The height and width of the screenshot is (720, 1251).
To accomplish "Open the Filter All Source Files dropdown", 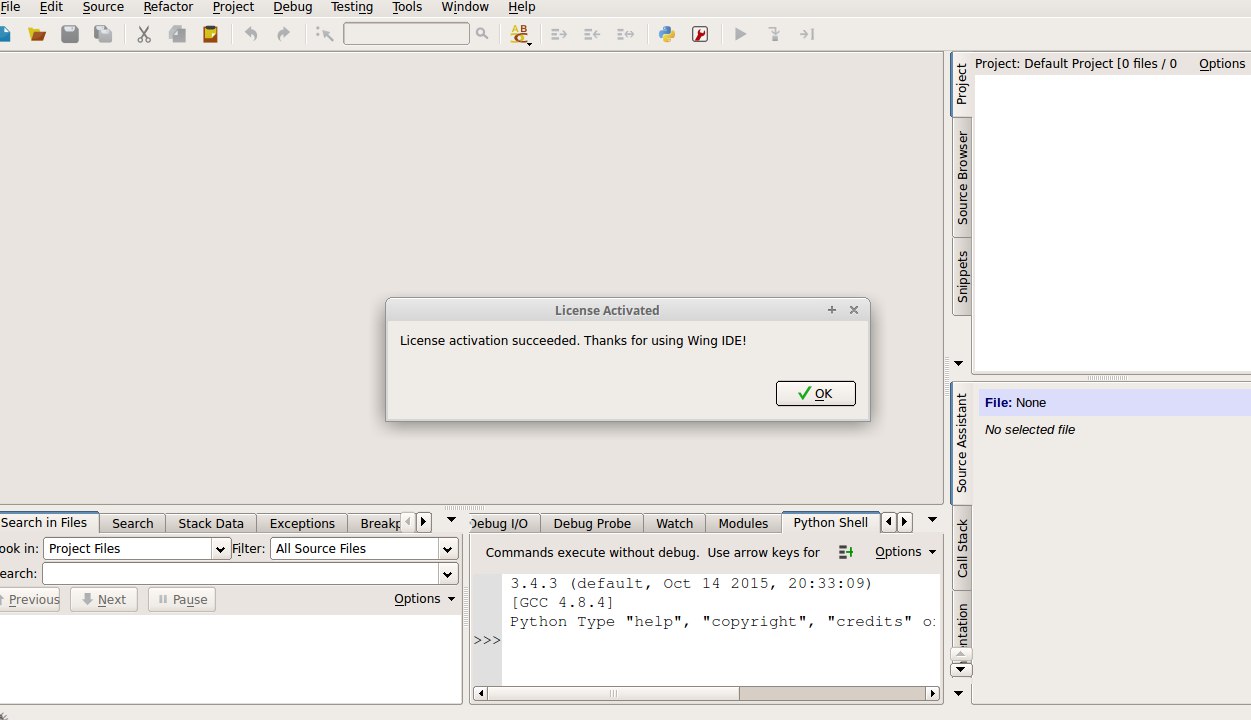I will coord(364,548).
